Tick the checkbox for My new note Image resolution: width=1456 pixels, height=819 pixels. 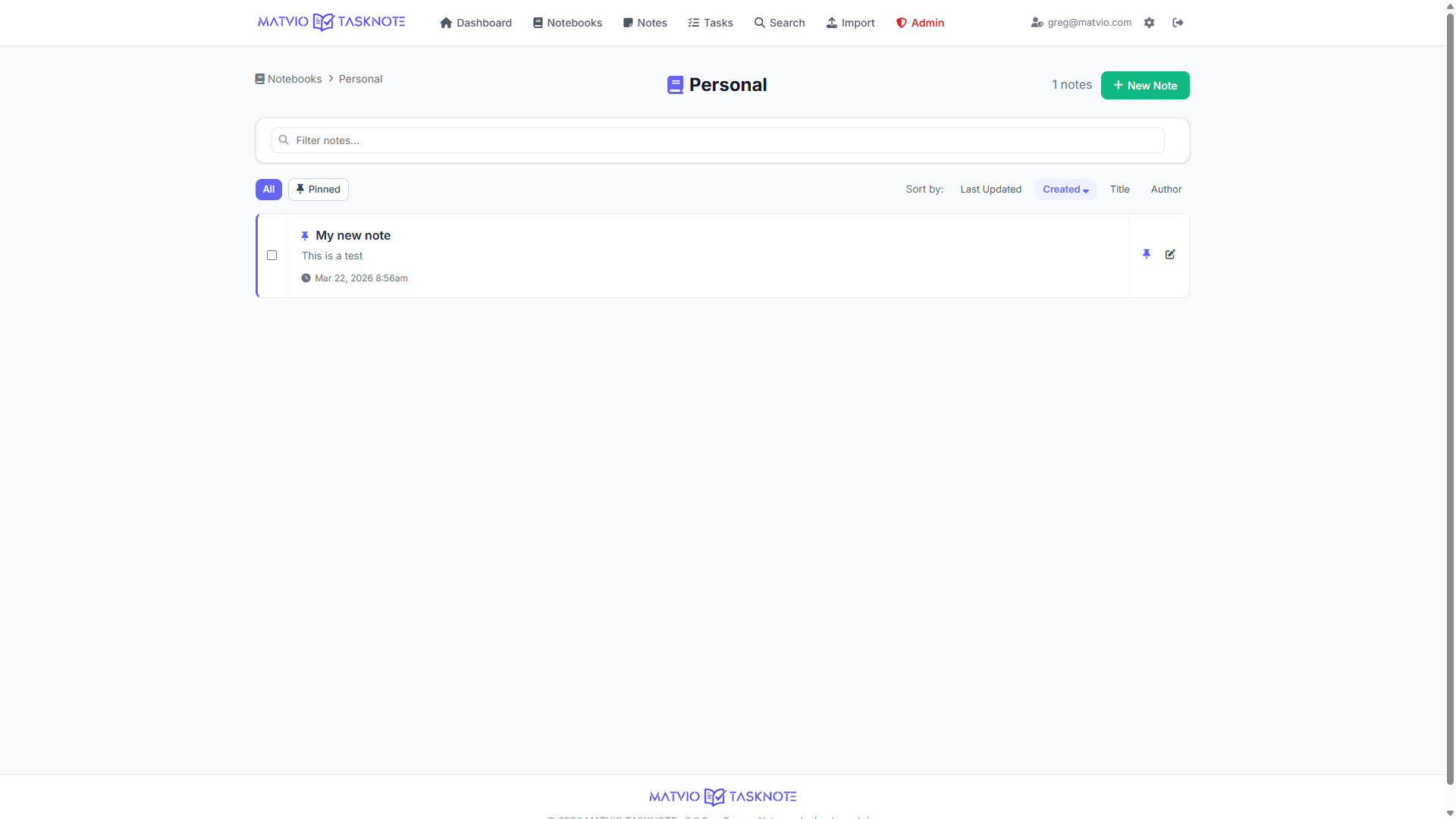(x=272, y=256)
